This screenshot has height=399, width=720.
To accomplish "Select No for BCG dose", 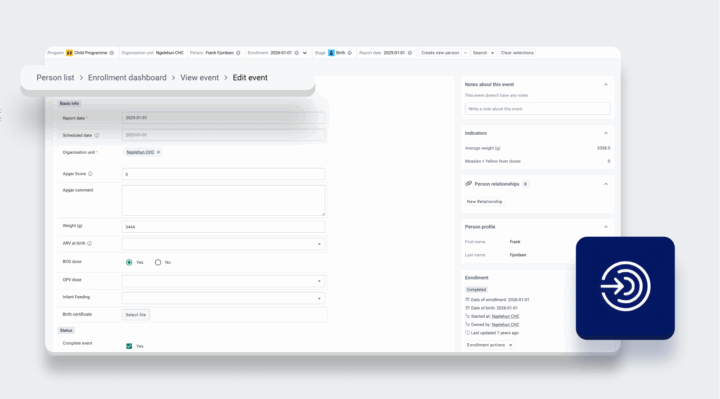I will [158, 262].
